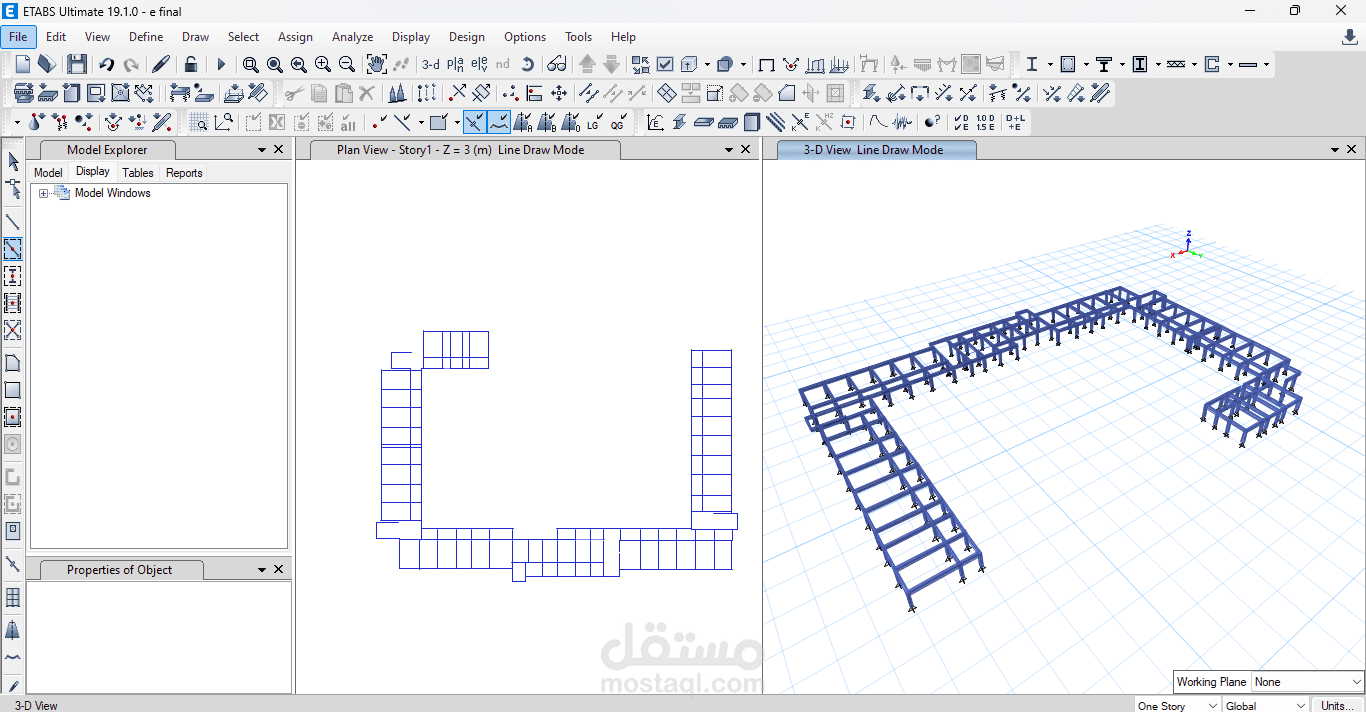
Task: Click the response spectrum curve icon
Action: tap(877, 122)
